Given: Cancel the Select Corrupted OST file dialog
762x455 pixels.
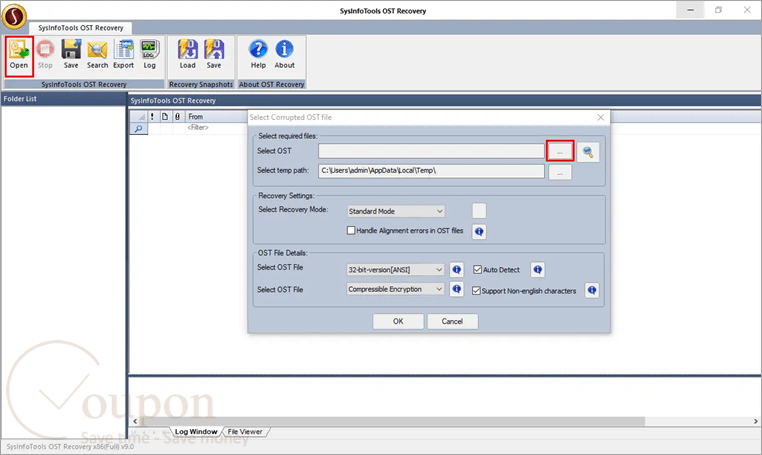Looking at the screenshot, I should (x=452, y=321).
